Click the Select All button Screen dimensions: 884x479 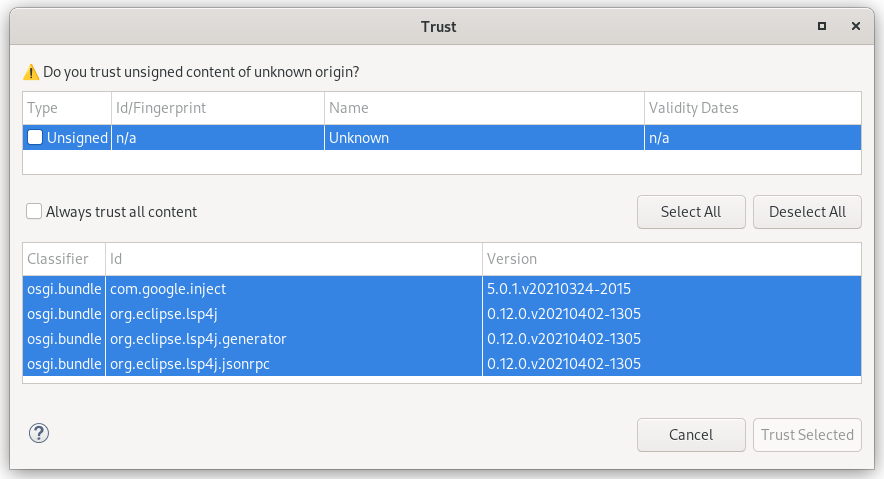691,212
